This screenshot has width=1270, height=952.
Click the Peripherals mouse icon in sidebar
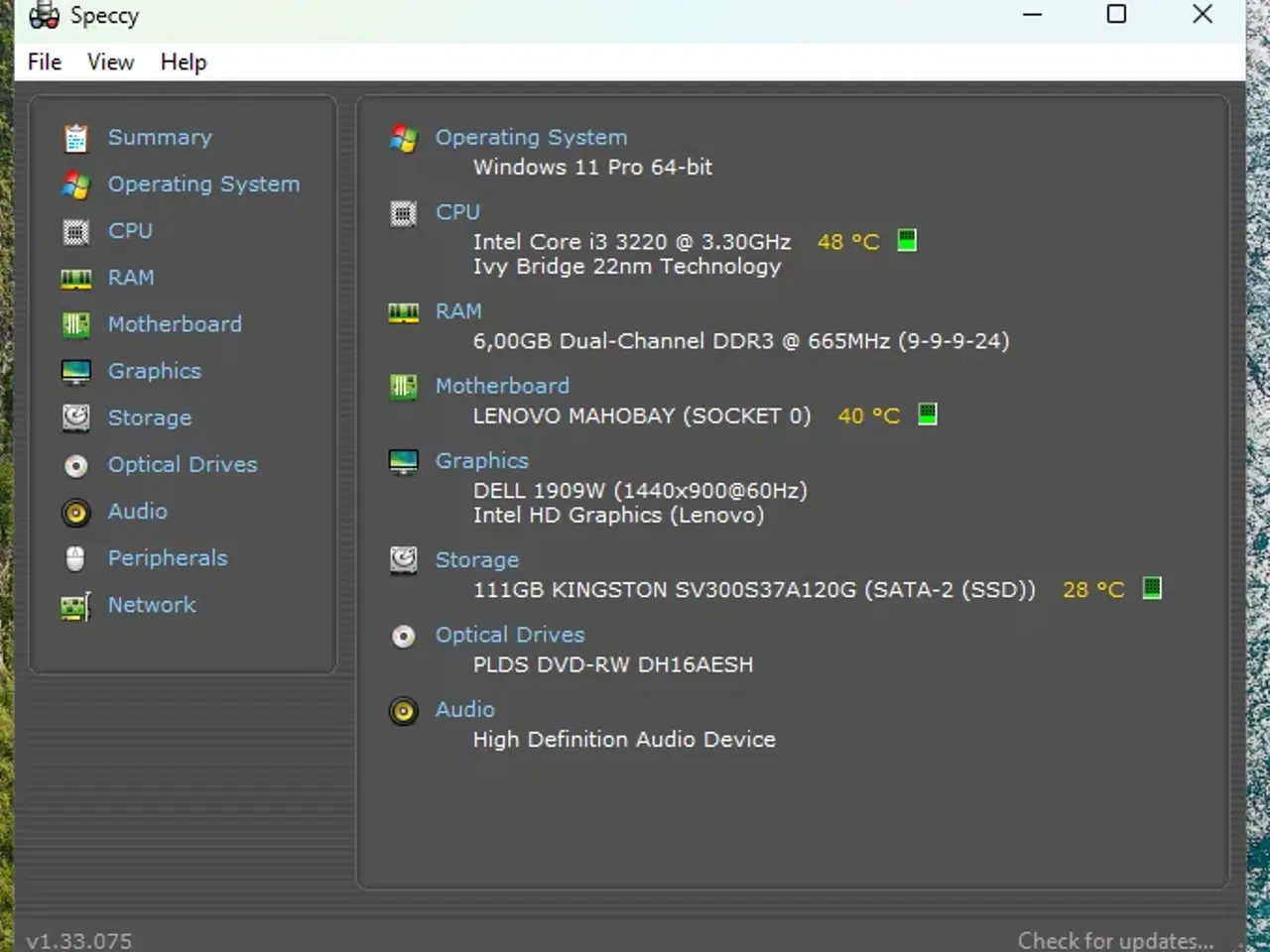coord(76,558)
